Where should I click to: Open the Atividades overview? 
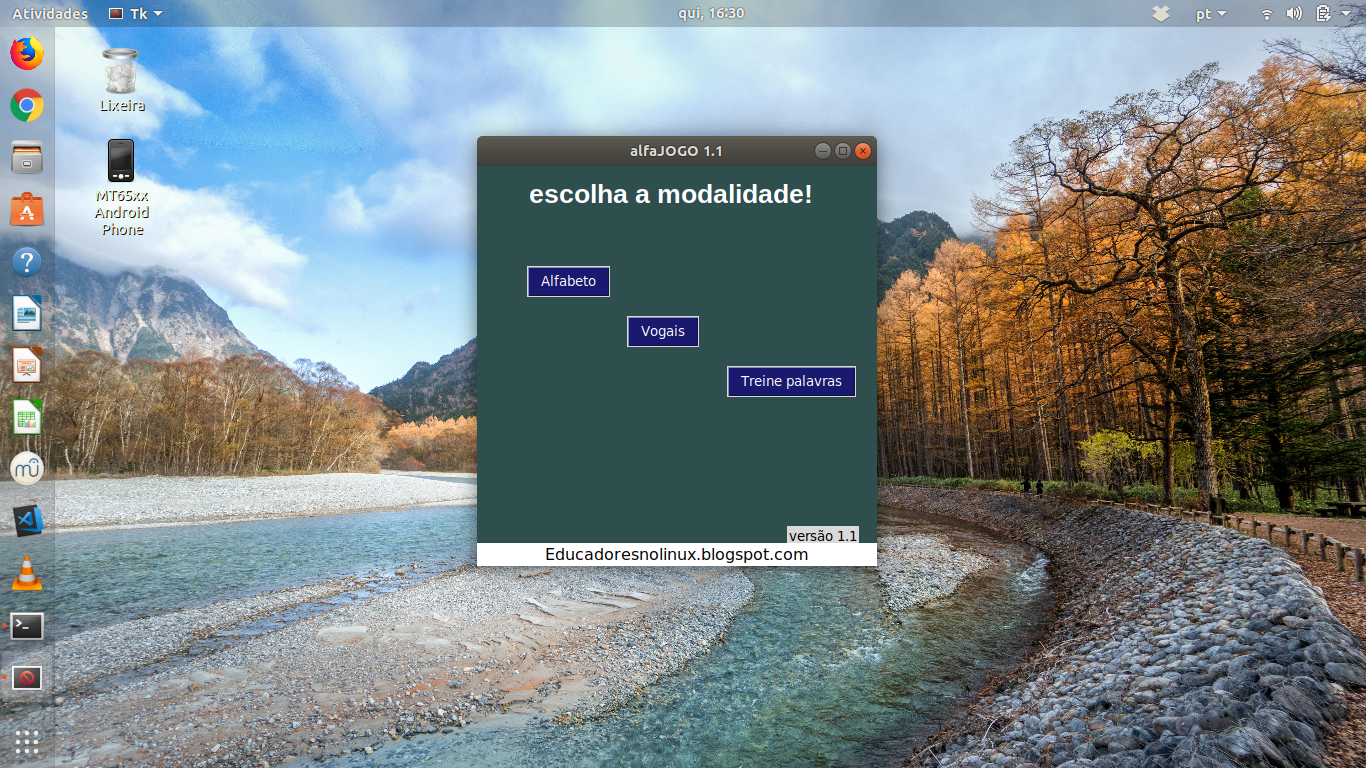(x=50, y=14)
